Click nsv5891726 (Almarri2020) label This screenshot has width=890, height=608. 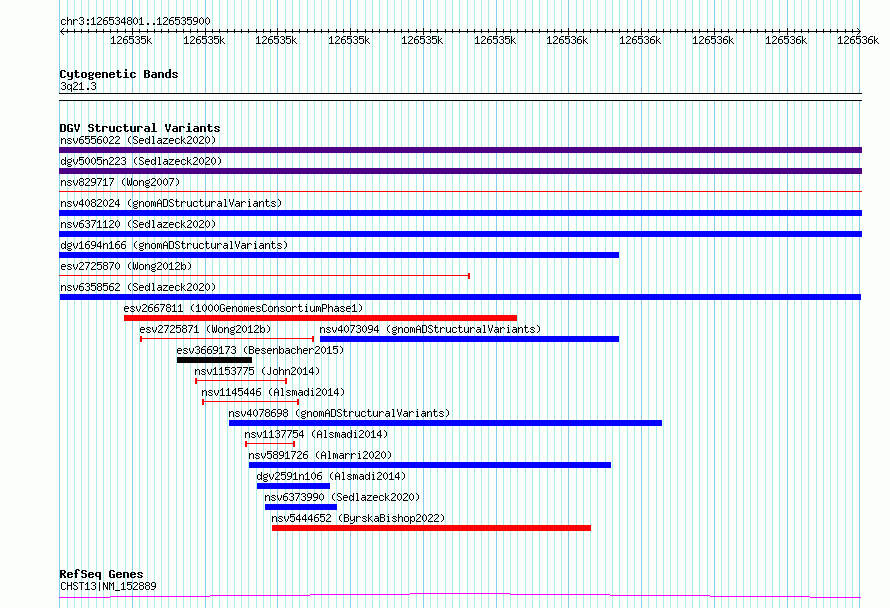tap(320, 455)
